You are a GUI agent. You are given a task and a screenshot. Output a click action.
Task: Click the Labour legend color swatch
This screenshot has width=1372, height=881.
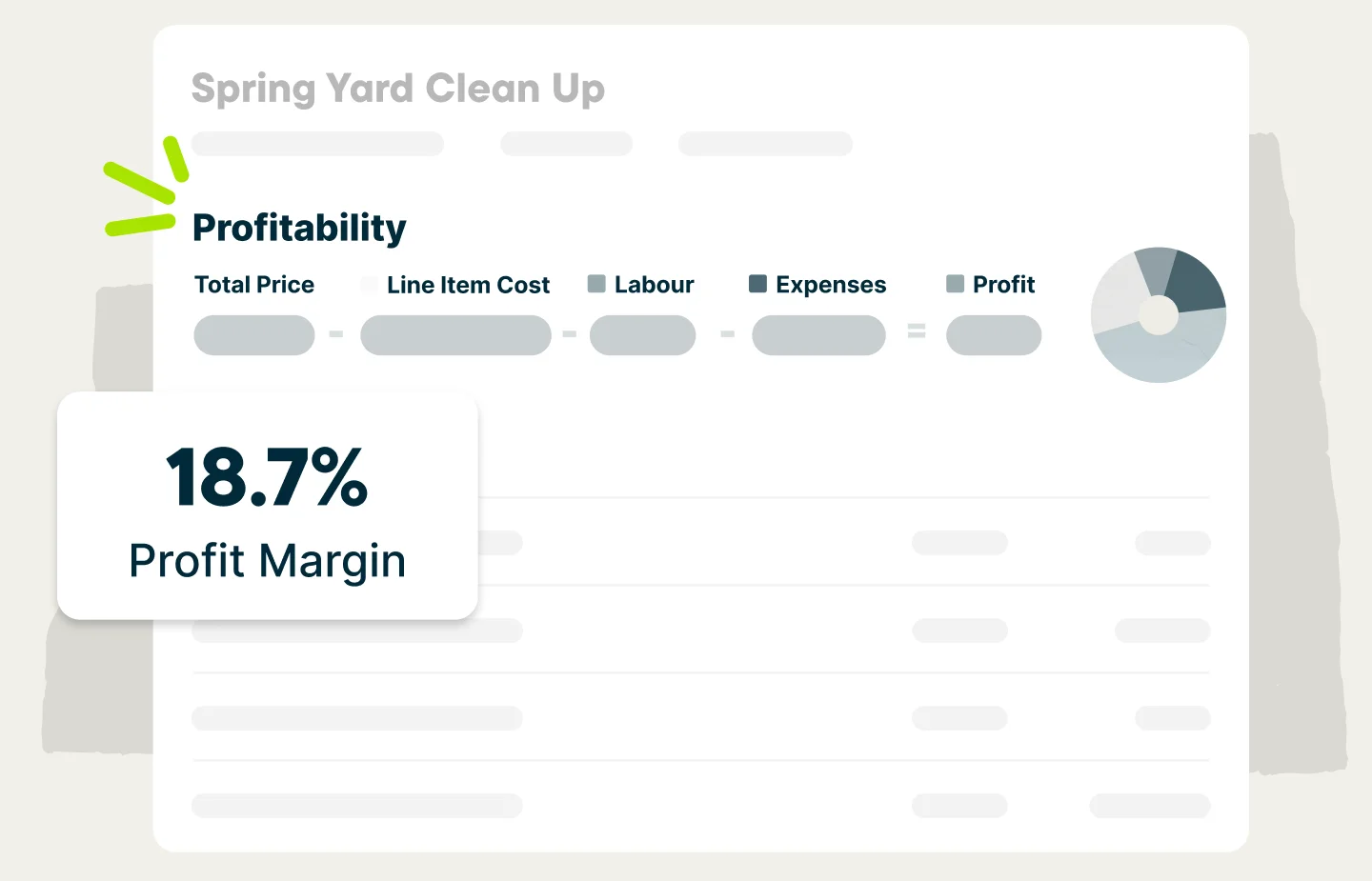pyautogui.click(x=597, y=284)
